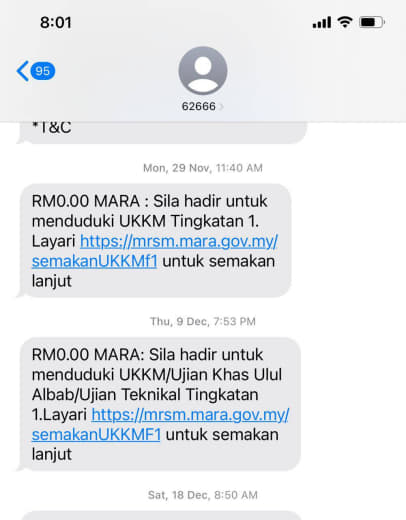
Task: Tap the Sat, 18 Dec timestamp
Action: pyautogui.click(x=203, y=495)
